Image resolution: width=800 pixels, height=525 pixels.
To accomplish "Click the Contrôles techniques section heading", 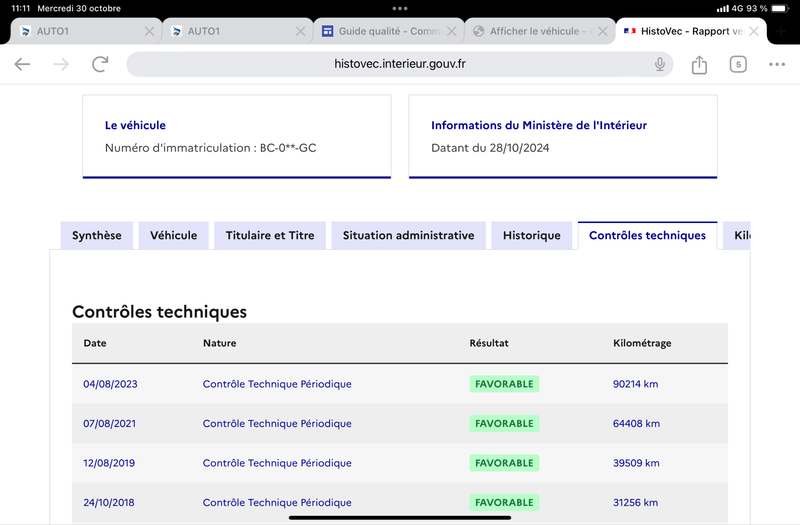I will tap(159, 312).
